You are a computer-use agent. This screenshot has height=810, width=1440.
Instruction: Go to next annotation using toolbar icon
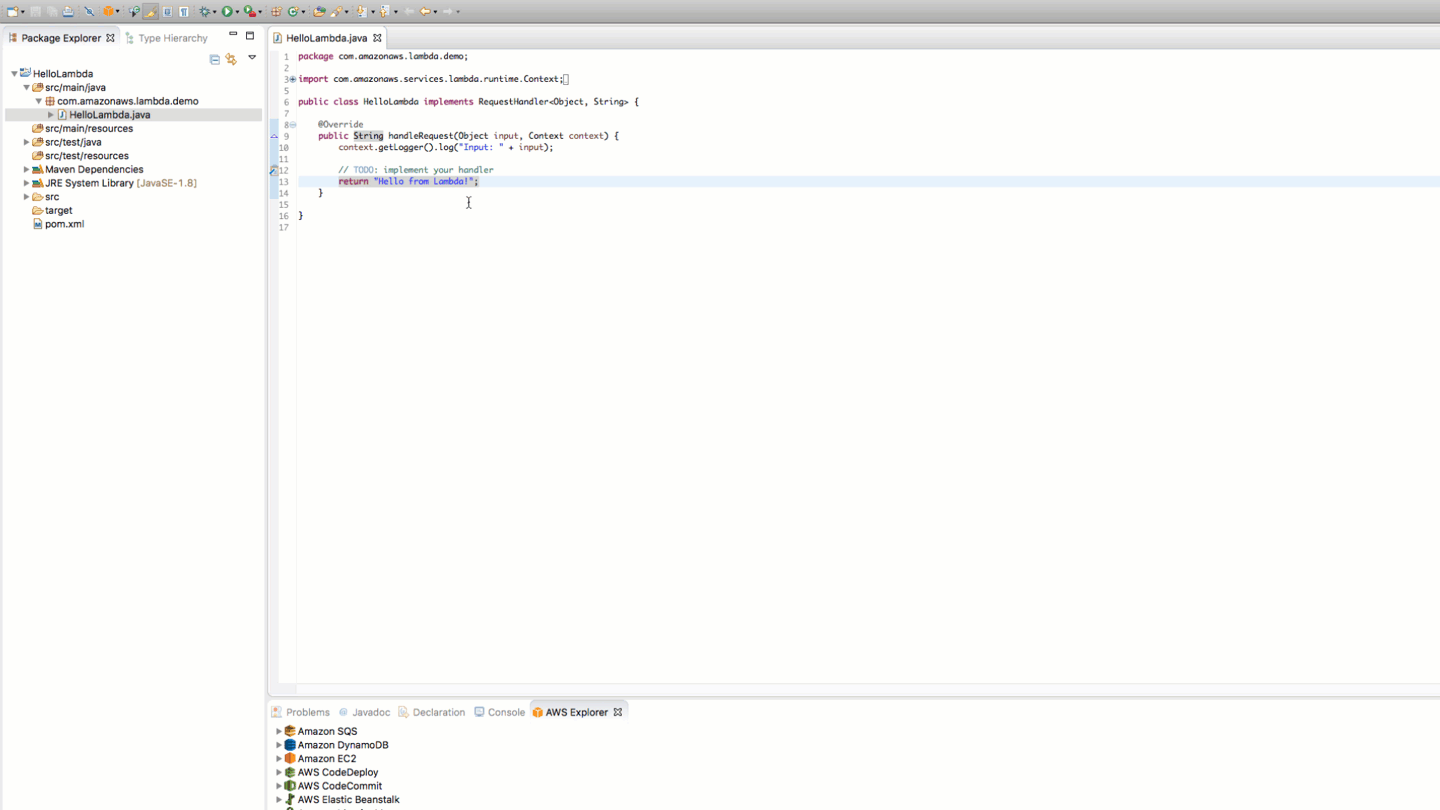point(361,11)
